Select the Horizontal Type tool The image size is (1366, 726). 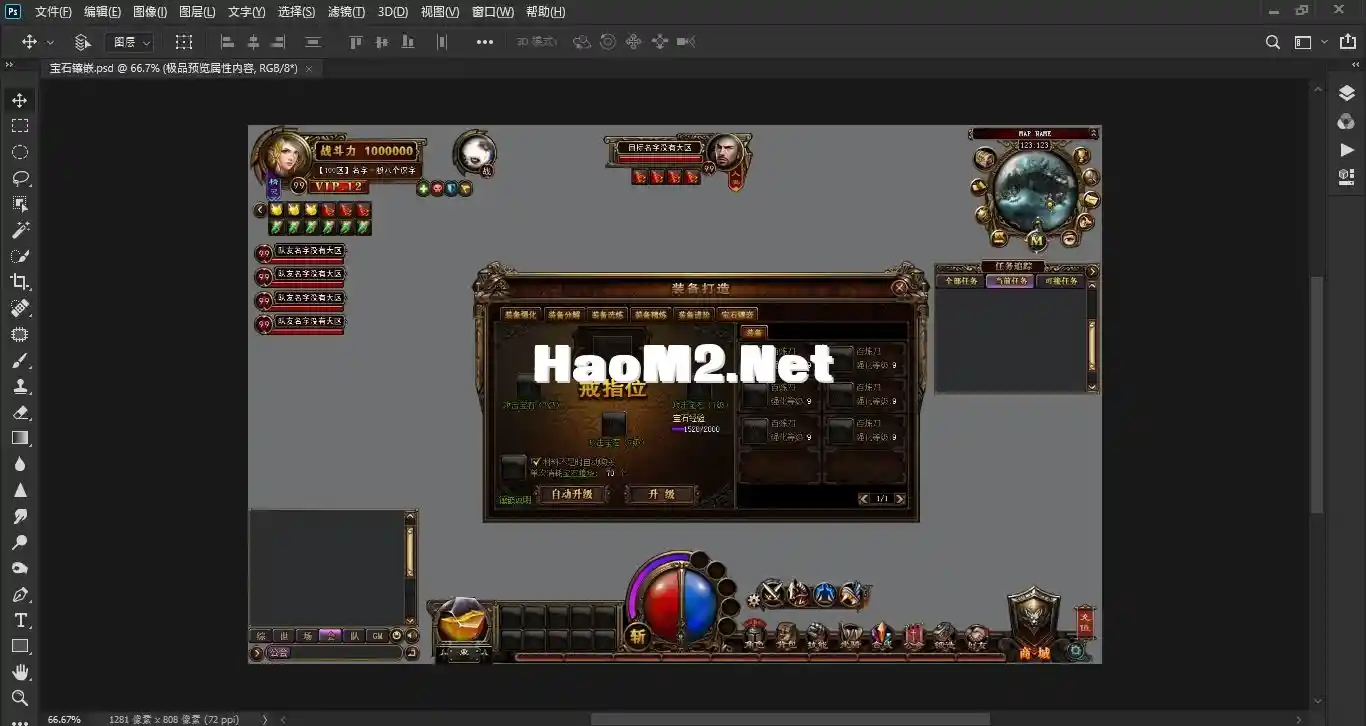click(20, 620)
